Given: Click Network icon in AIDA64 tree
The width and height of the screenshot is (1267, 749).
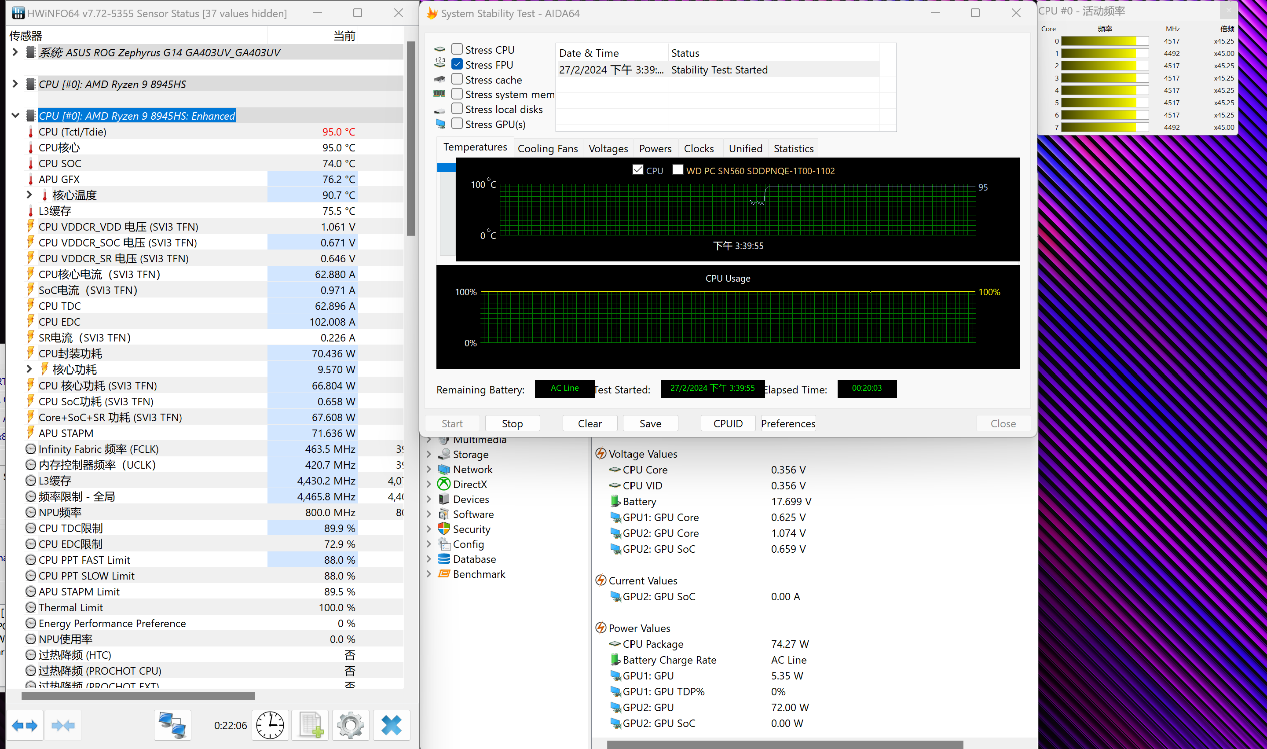Looking at the screenshot, I should pyautogui.click(x=444, y=469).
